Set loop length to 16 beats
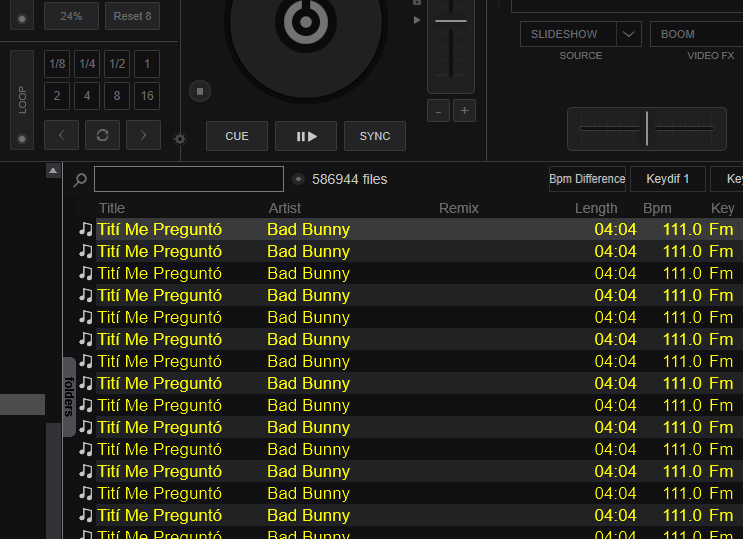 tap(147, 96)
